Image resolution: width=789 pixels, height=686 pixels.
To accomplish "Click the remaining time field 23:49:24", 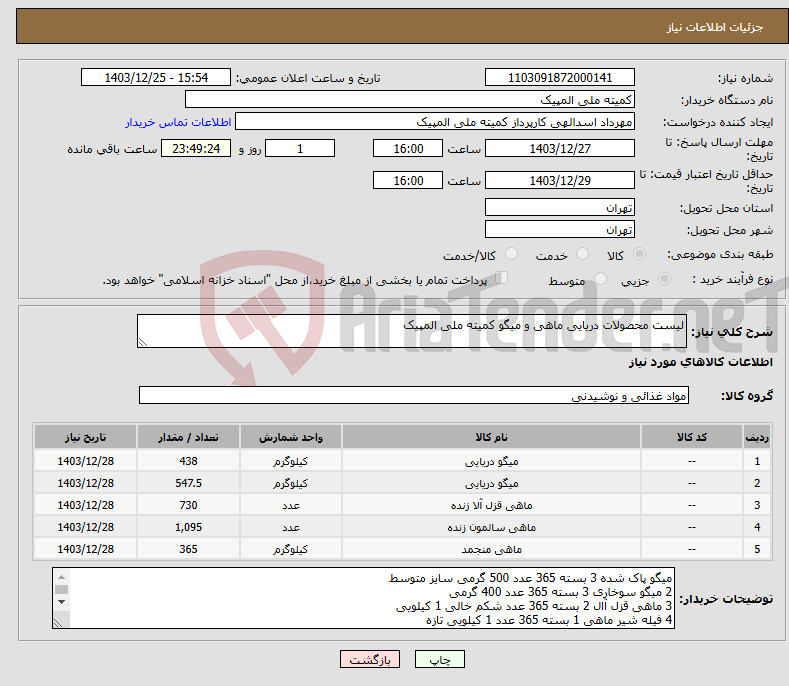I will tap(196, 148).
